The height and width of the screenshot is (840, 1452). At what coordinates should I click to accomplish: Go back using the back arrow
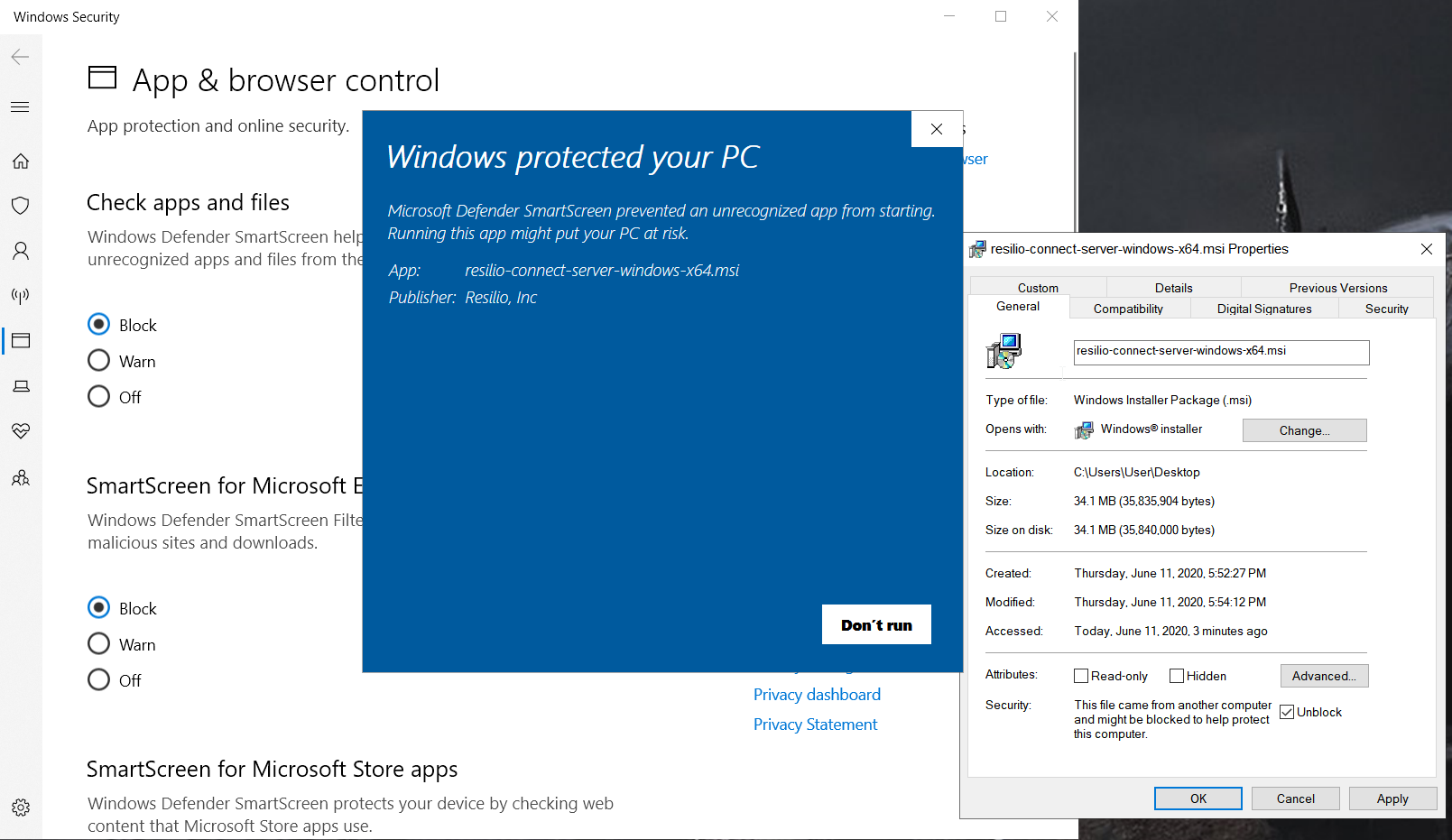point(20,57)
